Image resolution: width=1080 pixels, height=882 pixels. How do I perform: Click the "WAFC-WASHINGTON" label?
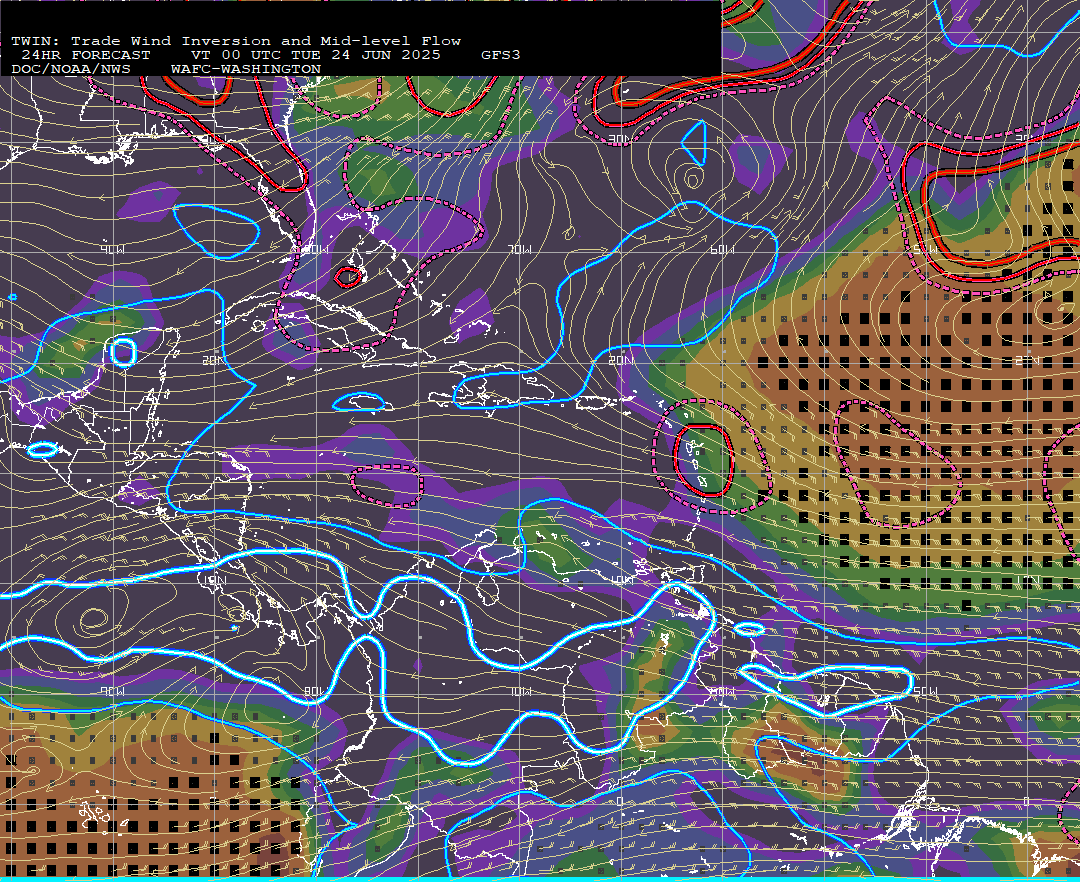click(246, 70)
